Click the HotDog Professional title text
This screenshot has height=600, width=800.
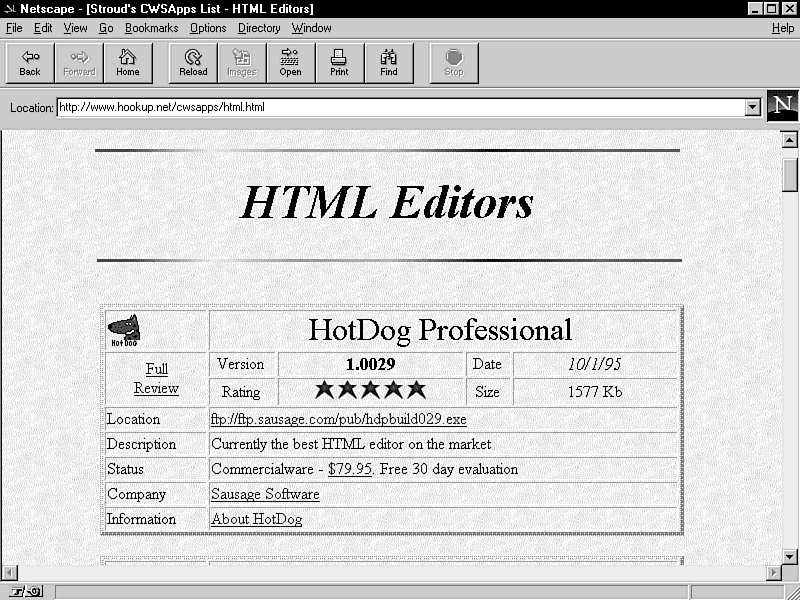[x=440, y=330]
